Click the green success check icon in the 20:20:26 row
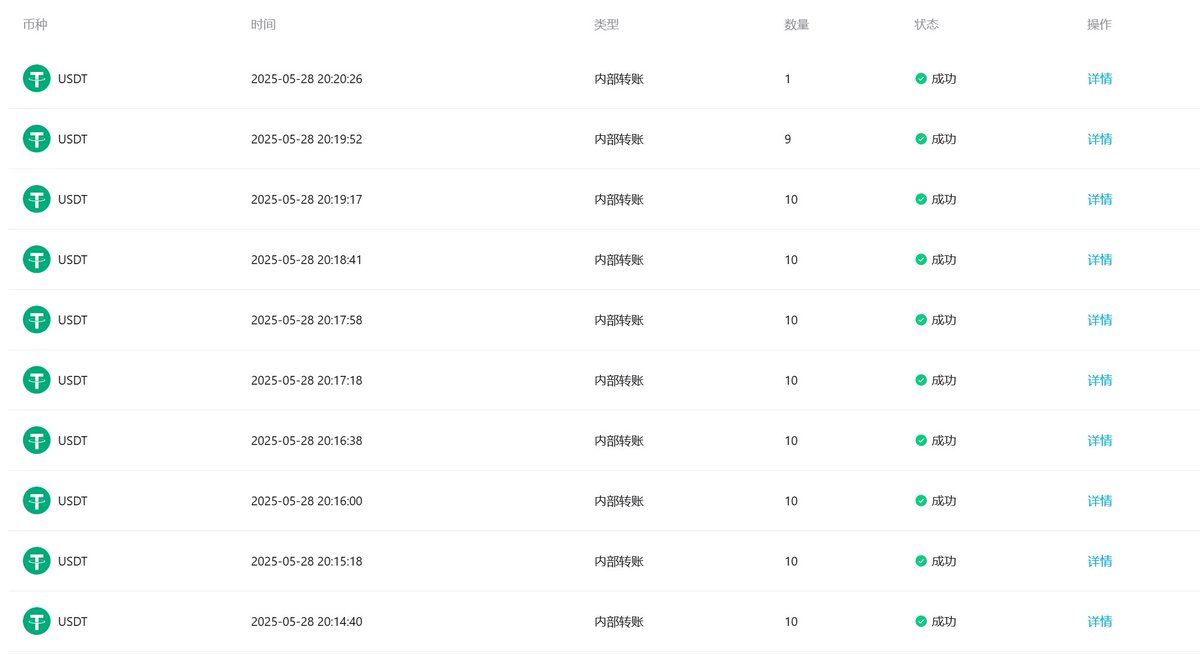Image resolution: width=1200 pixels, height=654 pixels. point(921,79)
